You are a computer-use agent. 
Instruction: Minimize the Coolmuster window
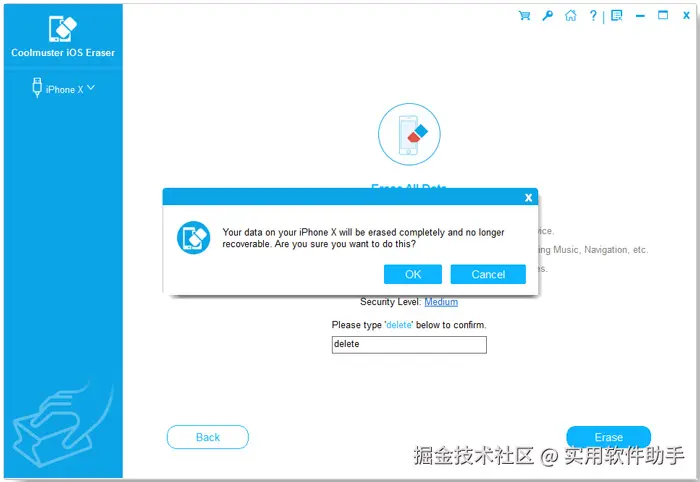point(640,16)
